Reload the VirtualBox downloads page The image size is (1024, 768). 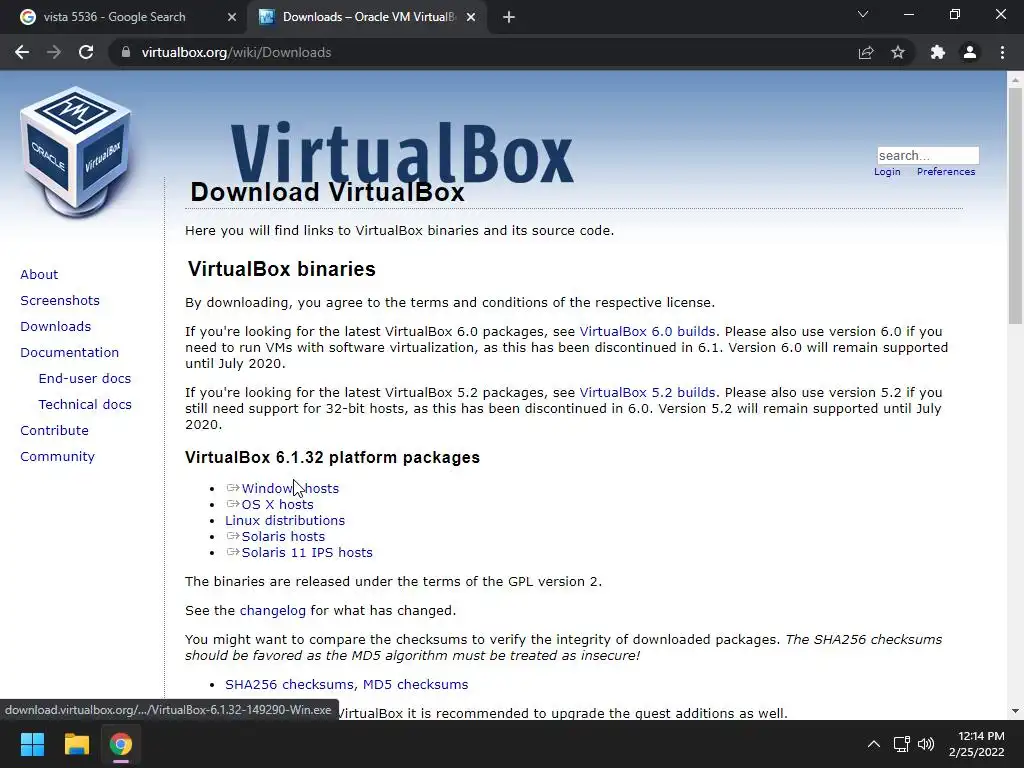(86, 52)
